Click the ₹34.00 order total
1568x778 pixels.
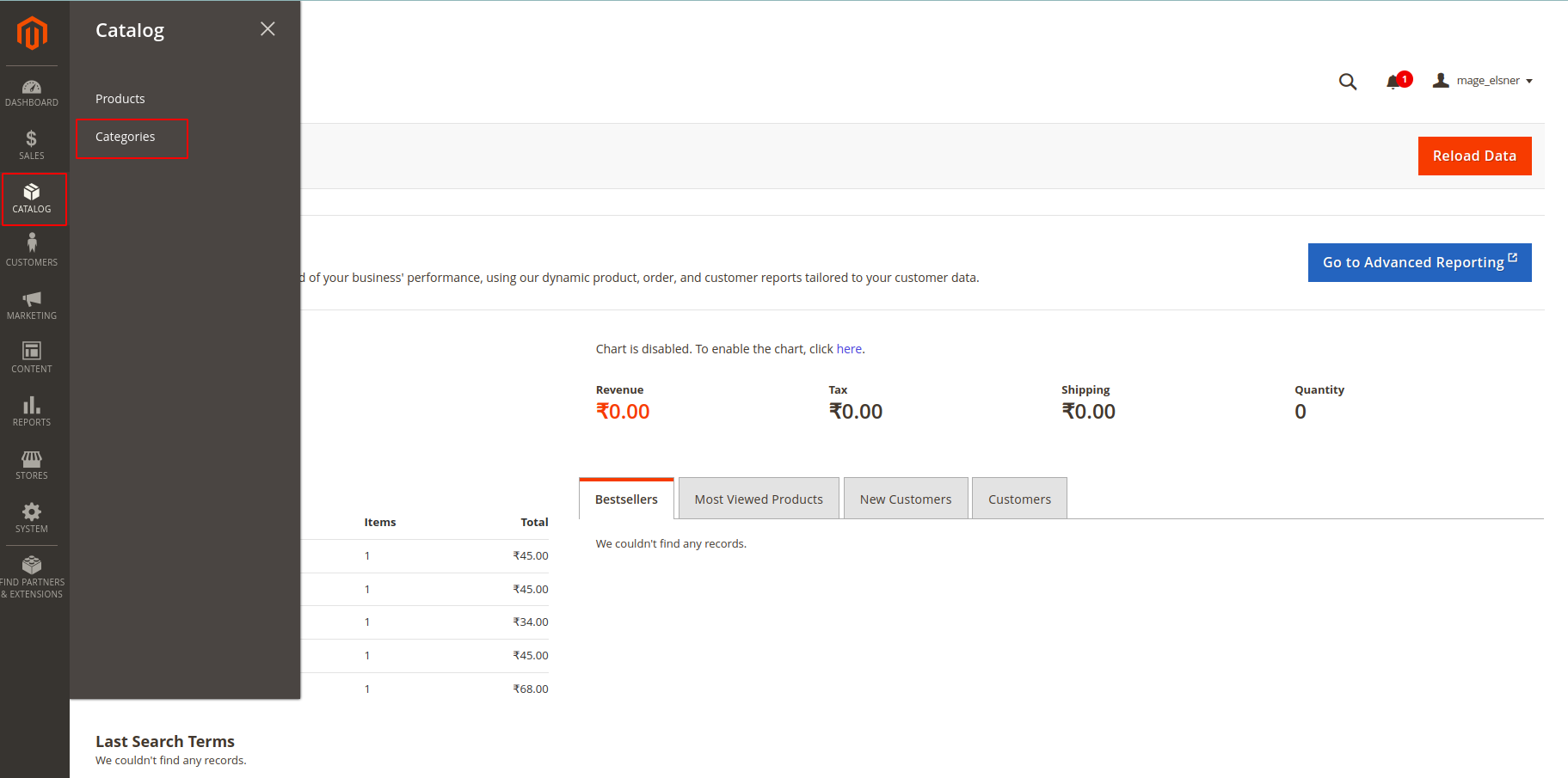pyautogui.click(x=531, y=622)
